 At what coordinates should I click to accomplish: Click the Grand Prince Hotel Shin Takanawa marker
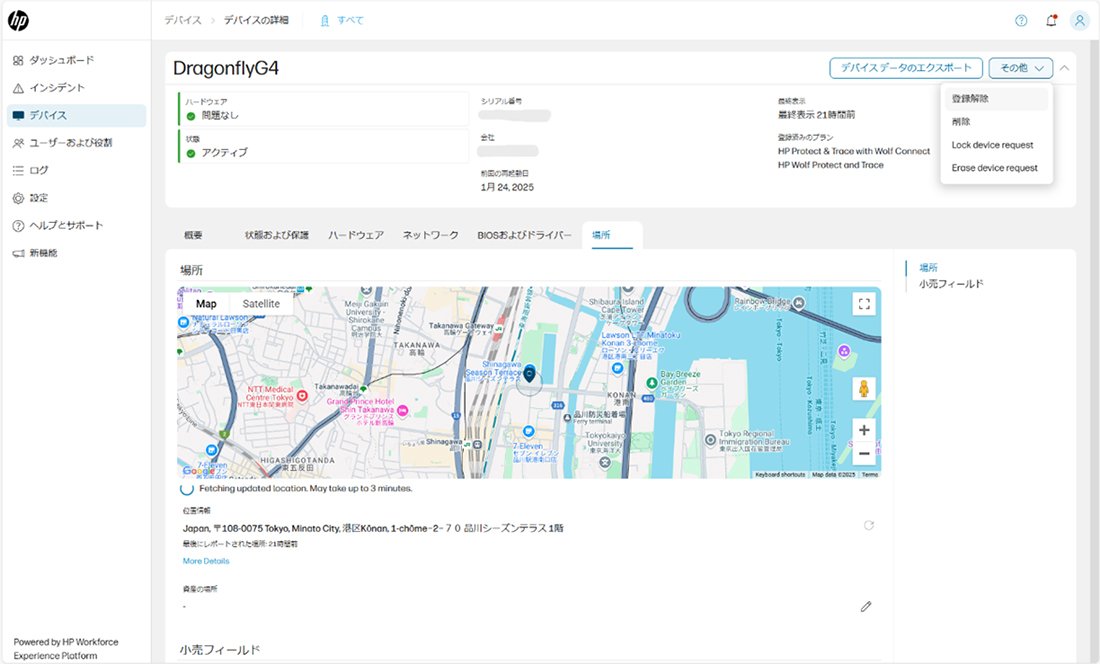(x=403, y=410)
